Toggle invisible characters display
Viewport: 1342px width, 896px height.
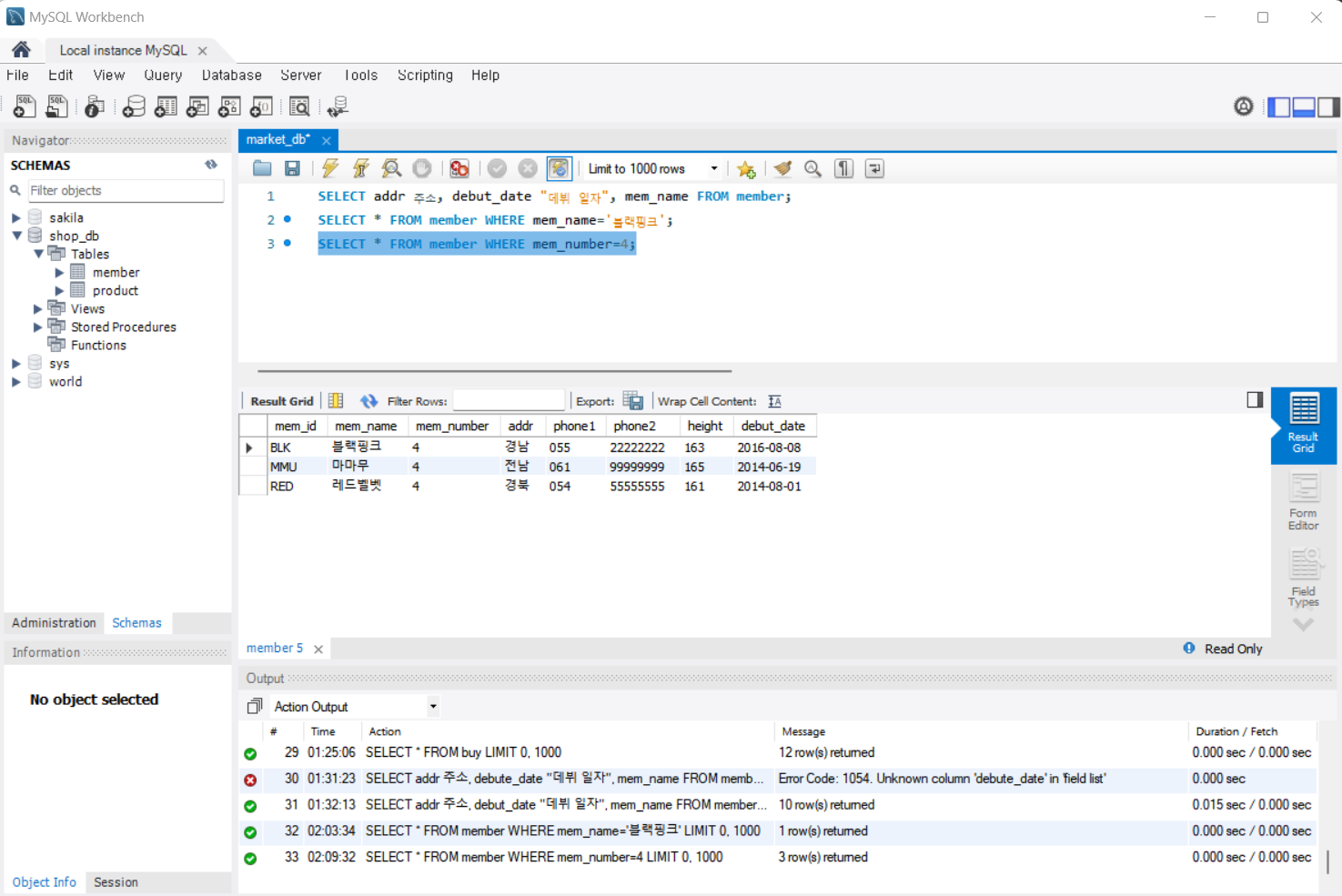click(843, 168)
